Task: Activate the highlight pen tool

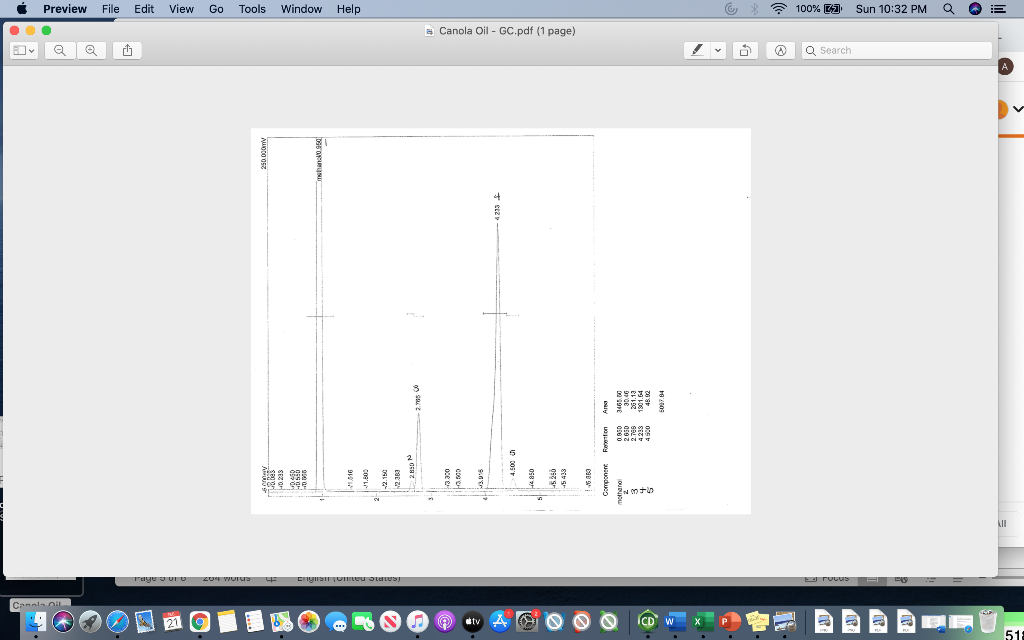Action: point(697,50)
